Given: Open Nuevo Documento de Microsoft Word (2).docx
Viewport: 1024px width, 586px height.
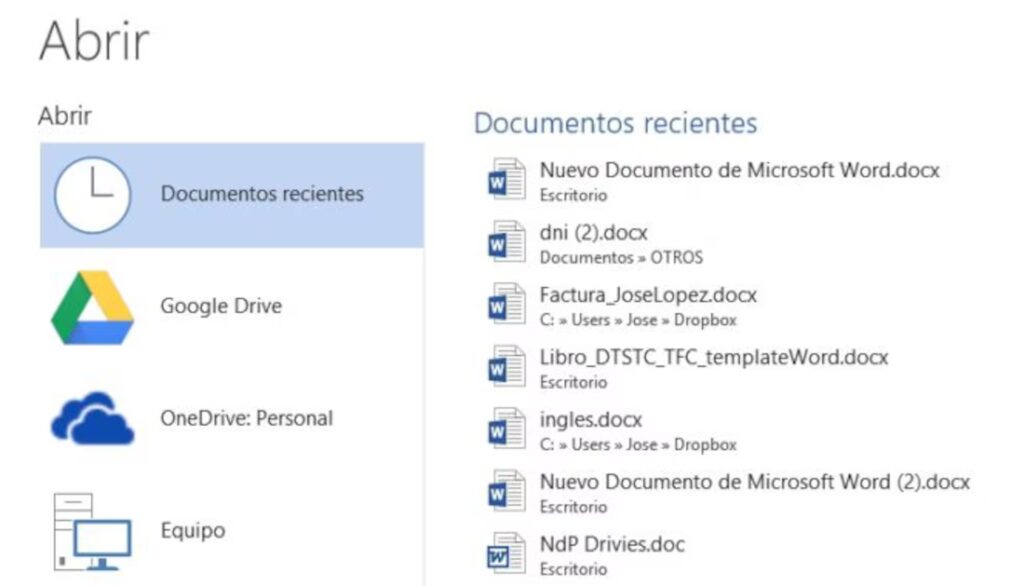Looking at the screenshot, I should tap(753, 482).
